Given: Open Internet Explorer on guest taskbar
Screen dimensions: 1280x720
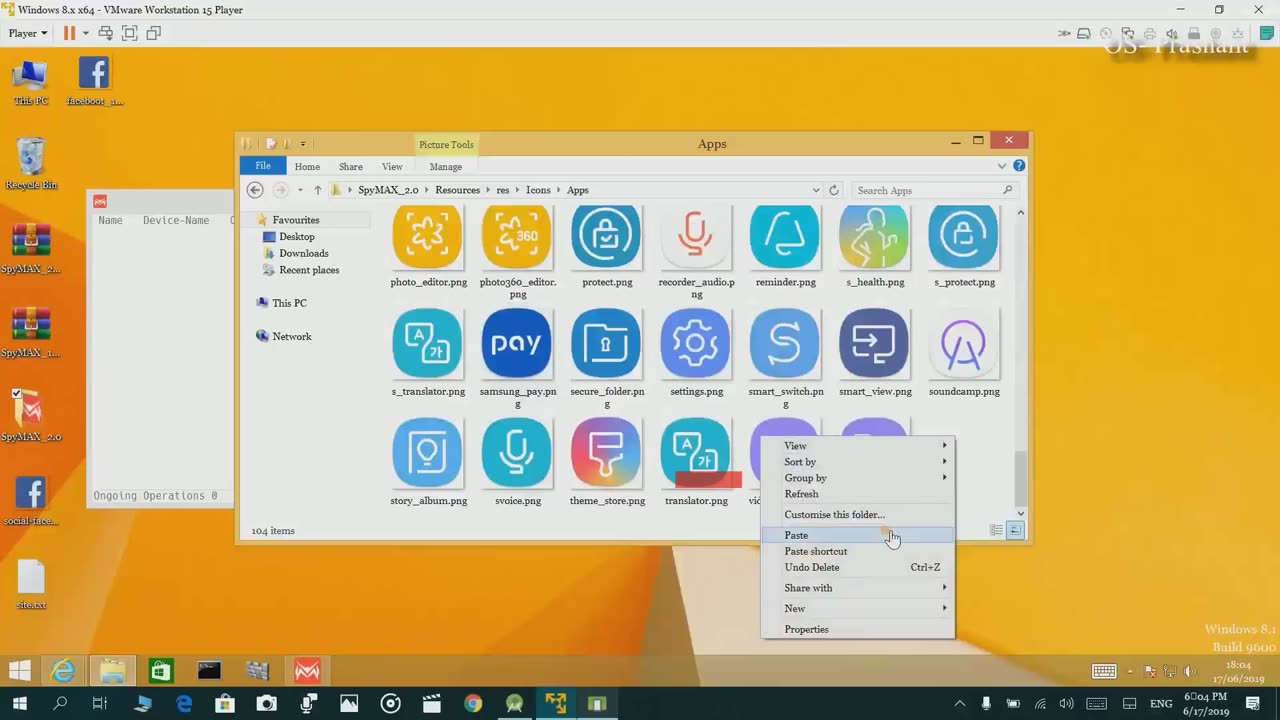Looking at the screenshot, I should coord(62,671).
